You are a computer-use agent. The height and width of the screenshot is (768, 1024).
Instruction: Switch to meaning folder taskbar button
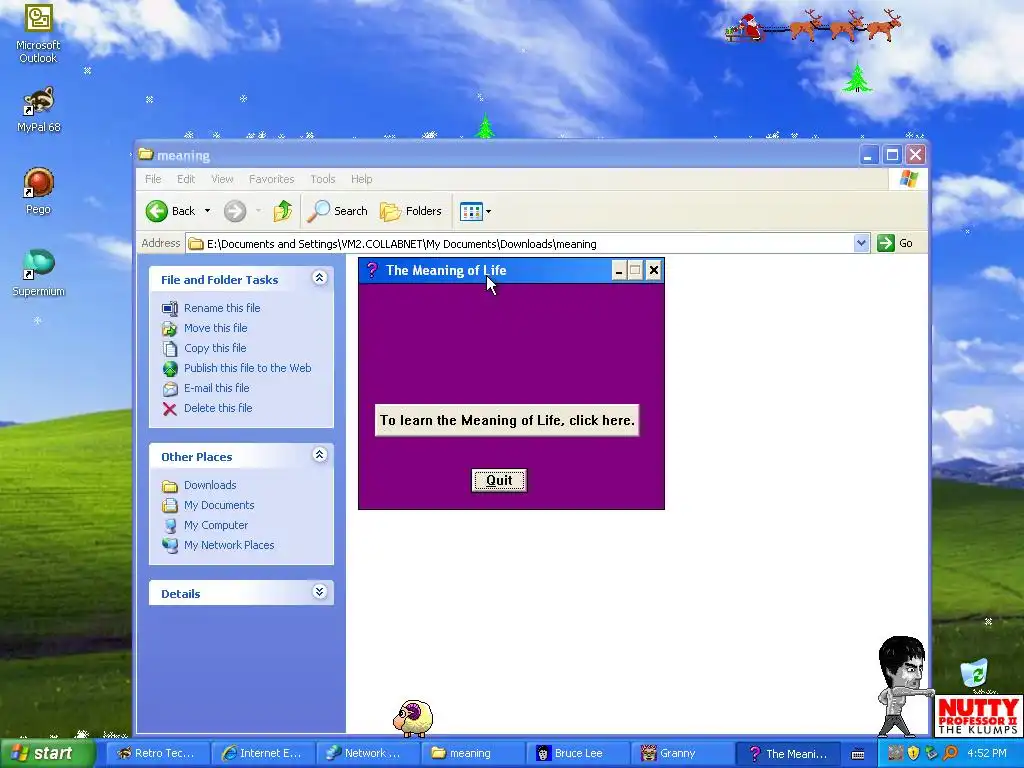pos(473,754)
